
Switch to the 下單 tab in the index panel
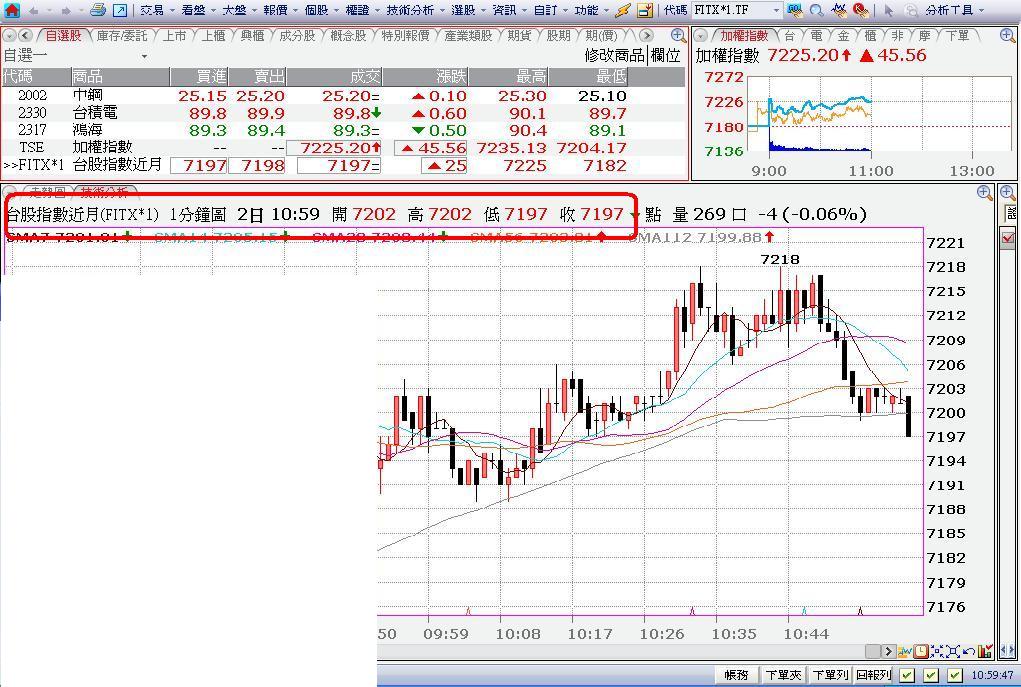point(957,36)
